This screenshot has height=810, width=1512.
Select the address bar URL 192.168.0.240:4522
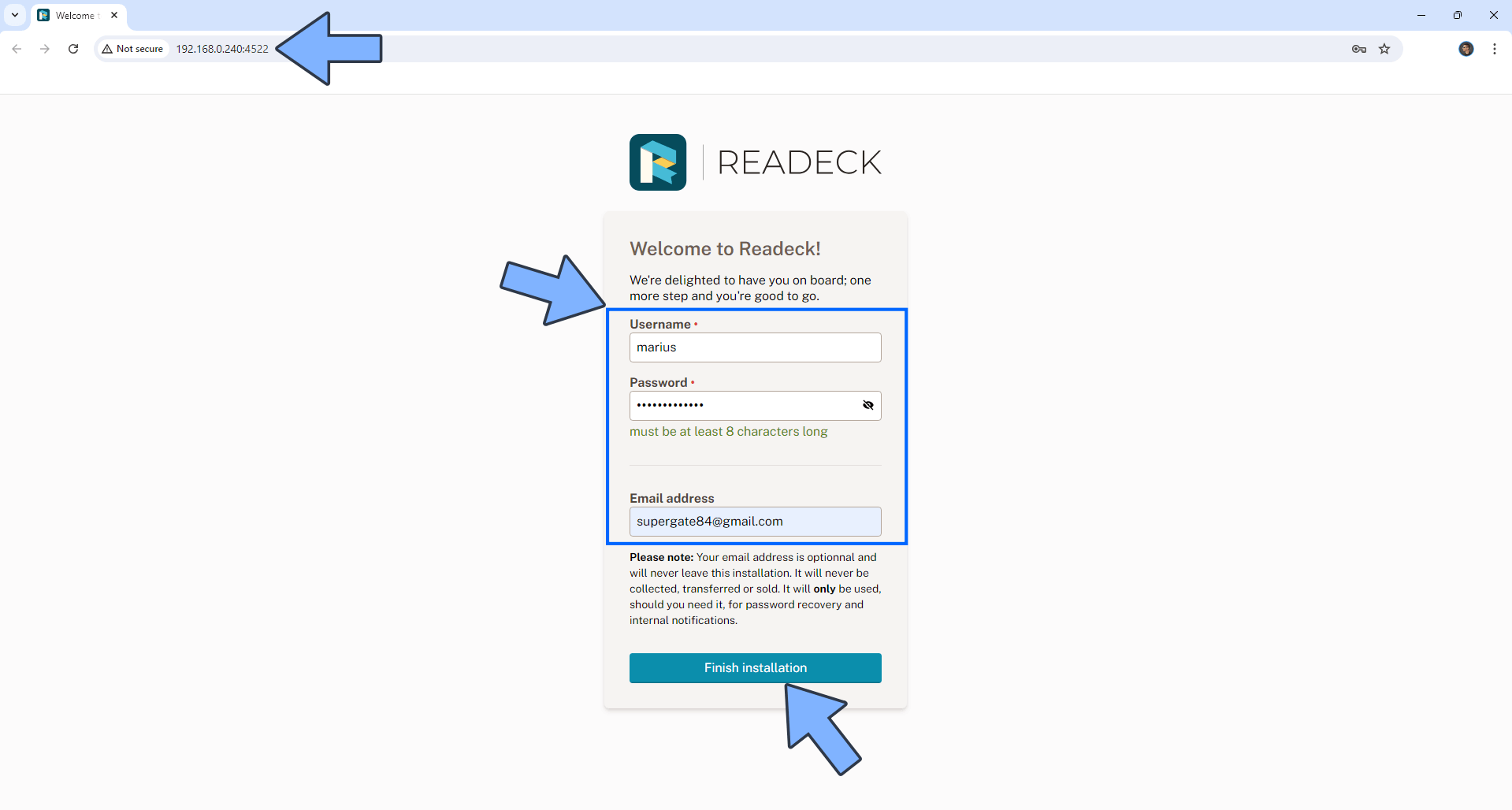click(222, 49)
